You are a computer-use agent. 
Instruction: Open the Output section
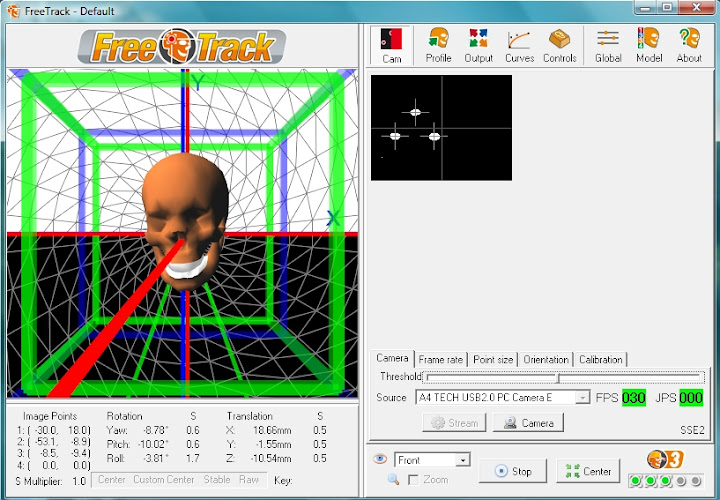[478, 45]
